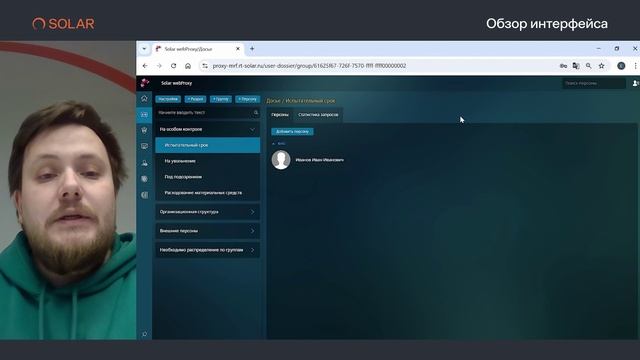Expand the Внешние персоны section

[x=252, y=231]
